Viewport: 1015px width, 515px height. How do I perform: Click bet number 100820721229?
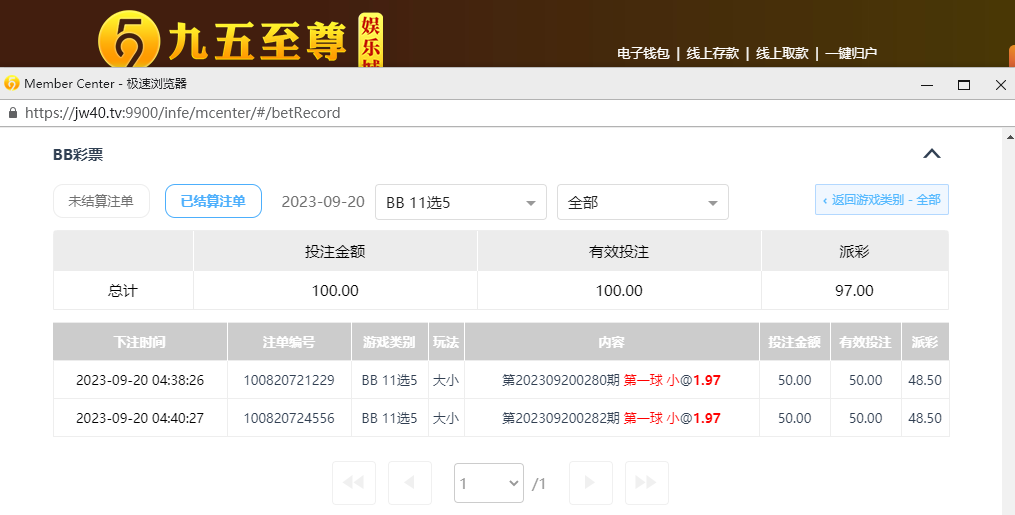pyautogui.click(x=289, y=380)
